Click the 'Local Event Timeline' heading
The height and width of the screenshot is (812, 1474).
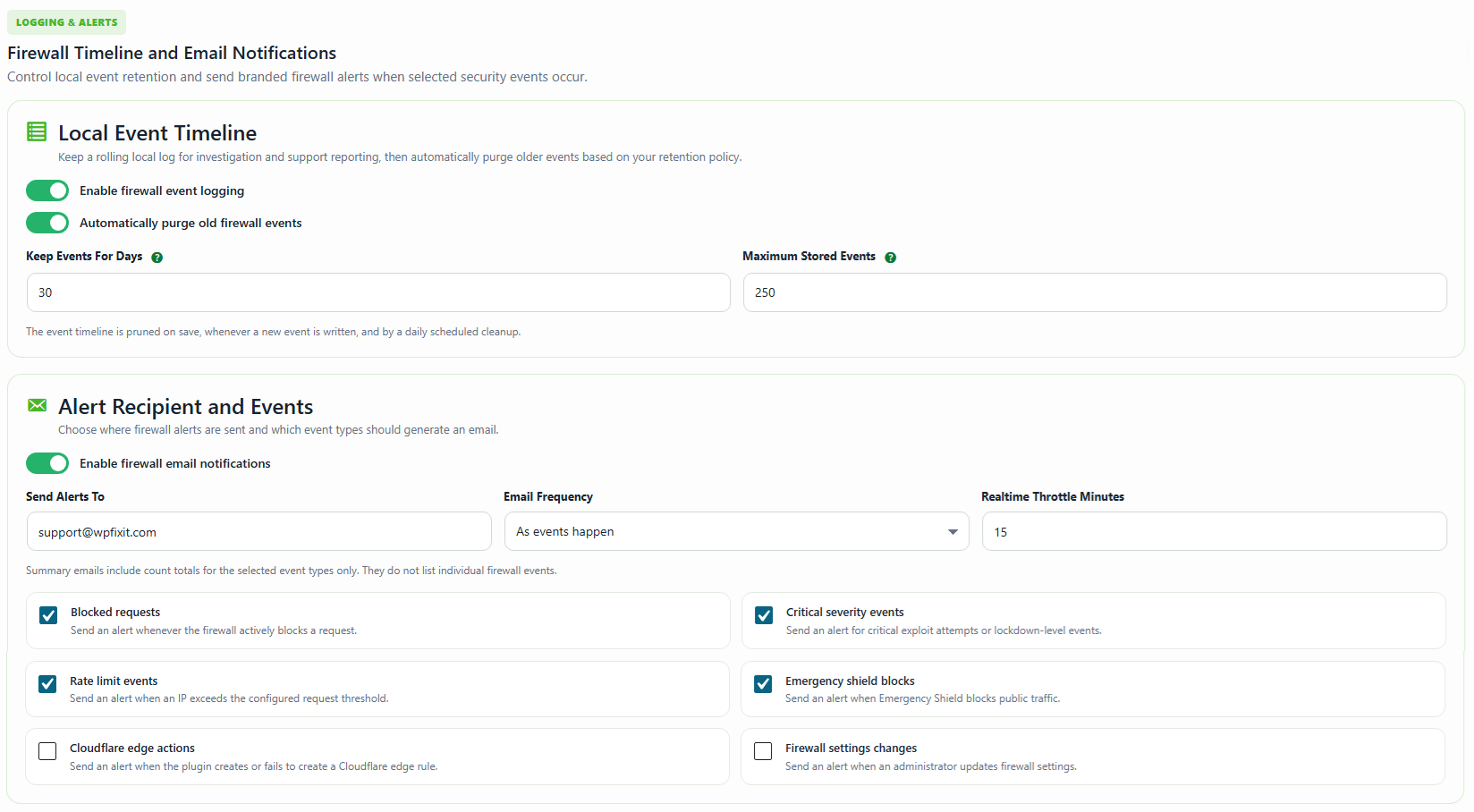coord(157,133)
